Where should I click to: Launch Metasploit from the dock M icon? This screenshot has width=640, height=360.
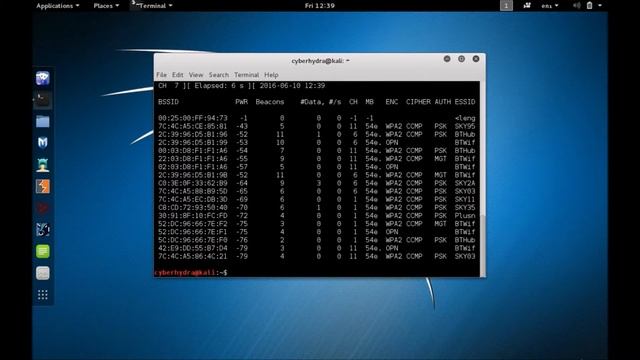(43, 142)
